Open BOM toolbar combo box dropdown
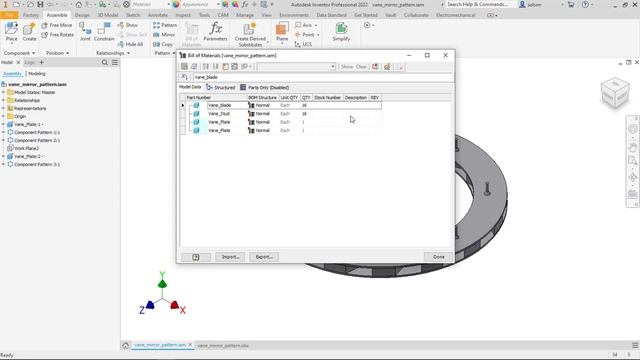This screenshot has height=360, width=640. tap(333, 67)
